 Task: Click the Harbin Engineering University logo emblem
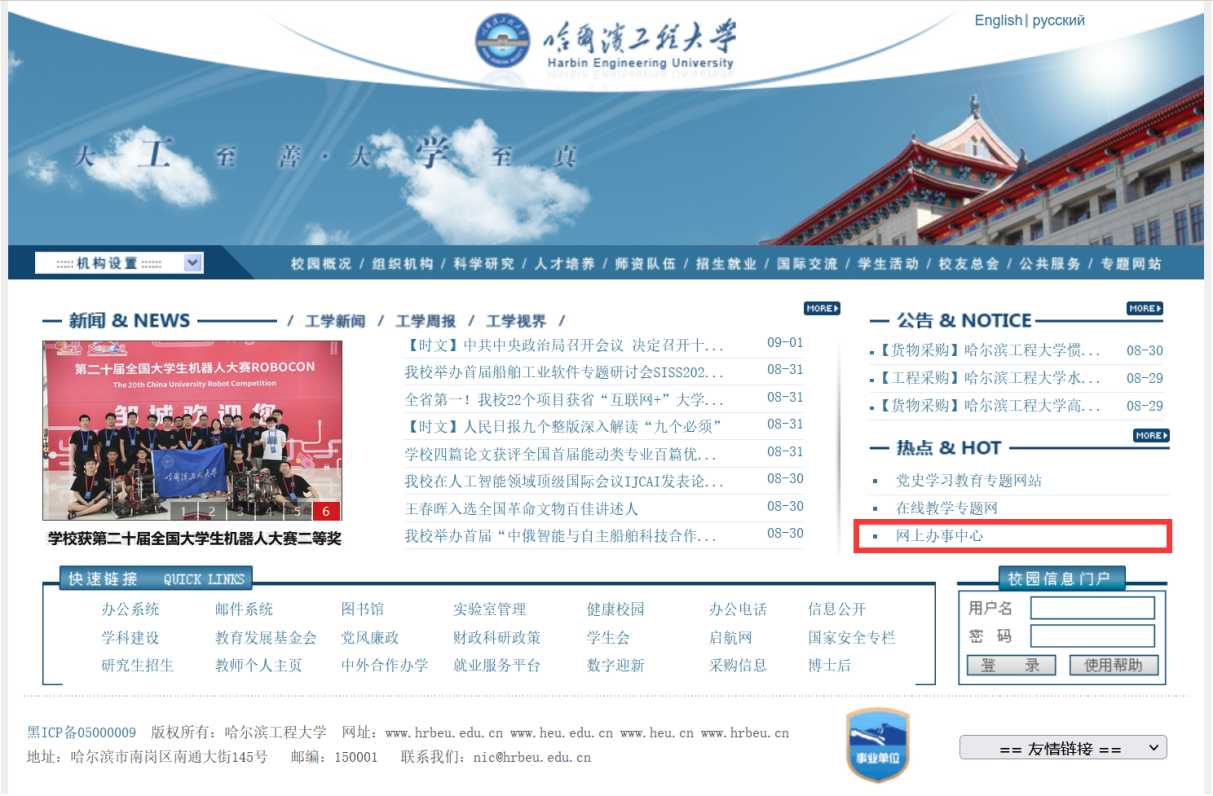pos(503,41)
